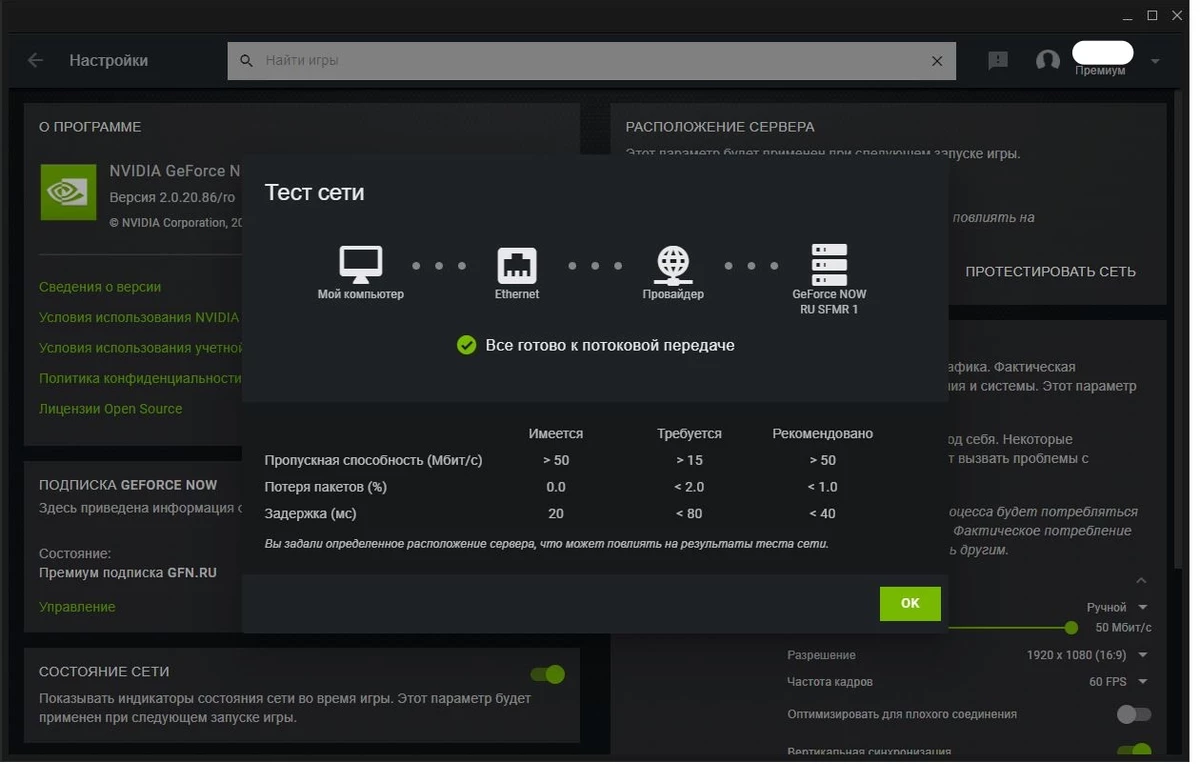Screen dimensions: 1200x764
Task: Open subscription Управление link
Action: 77,607
